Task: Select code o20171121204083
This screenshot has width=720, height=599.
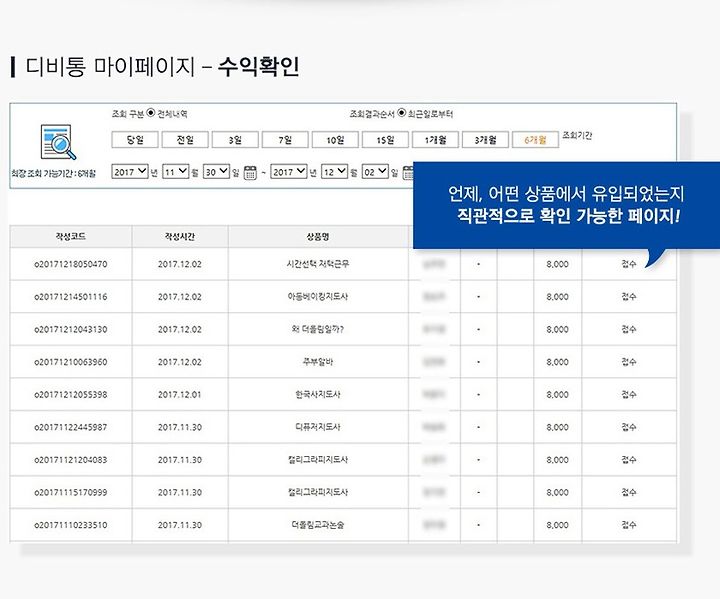Action: [71, 460]
